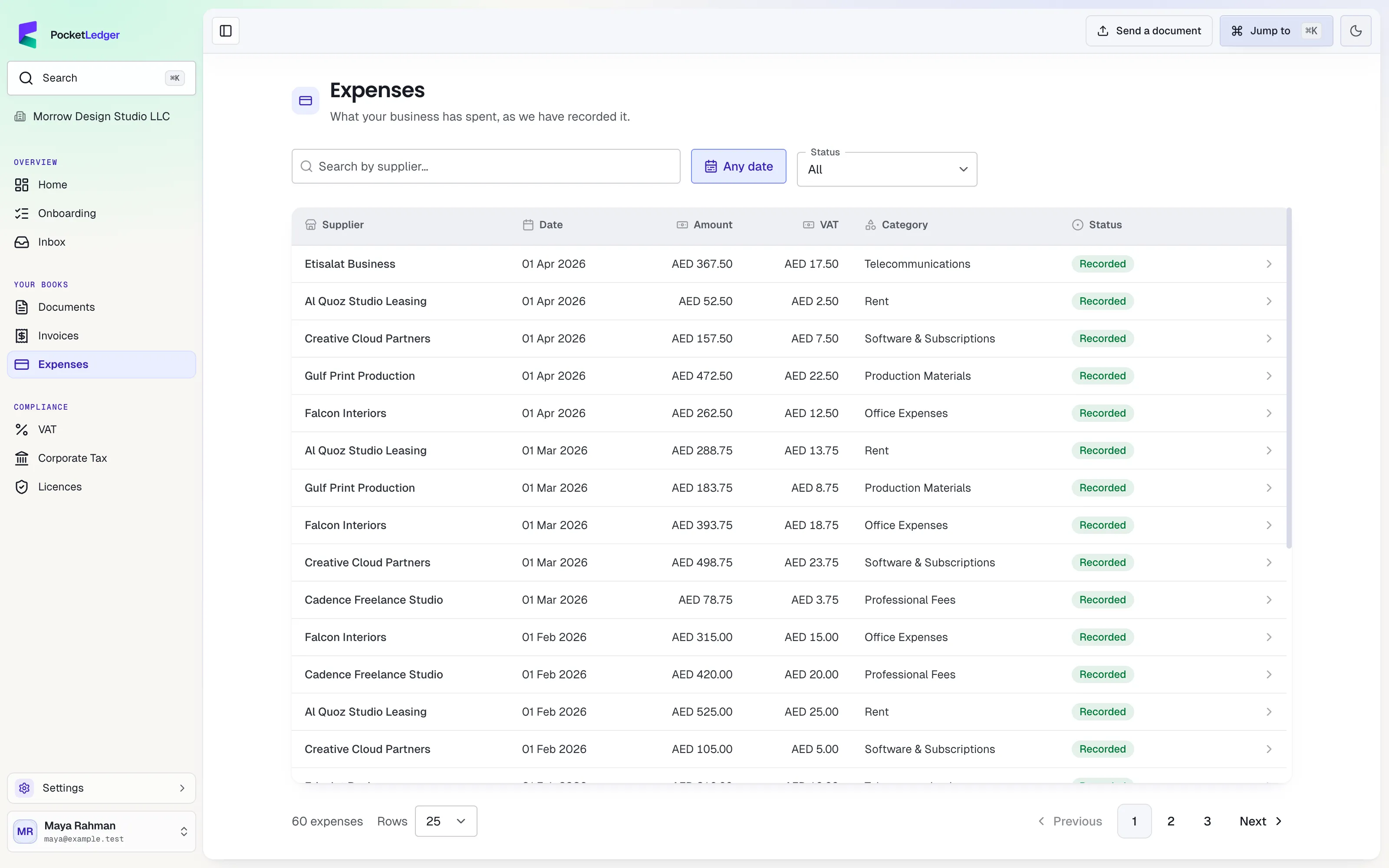This screenshot has width=1389, height=868.
Task: Open the Inbox page
Action: click(x=102, y=242)
